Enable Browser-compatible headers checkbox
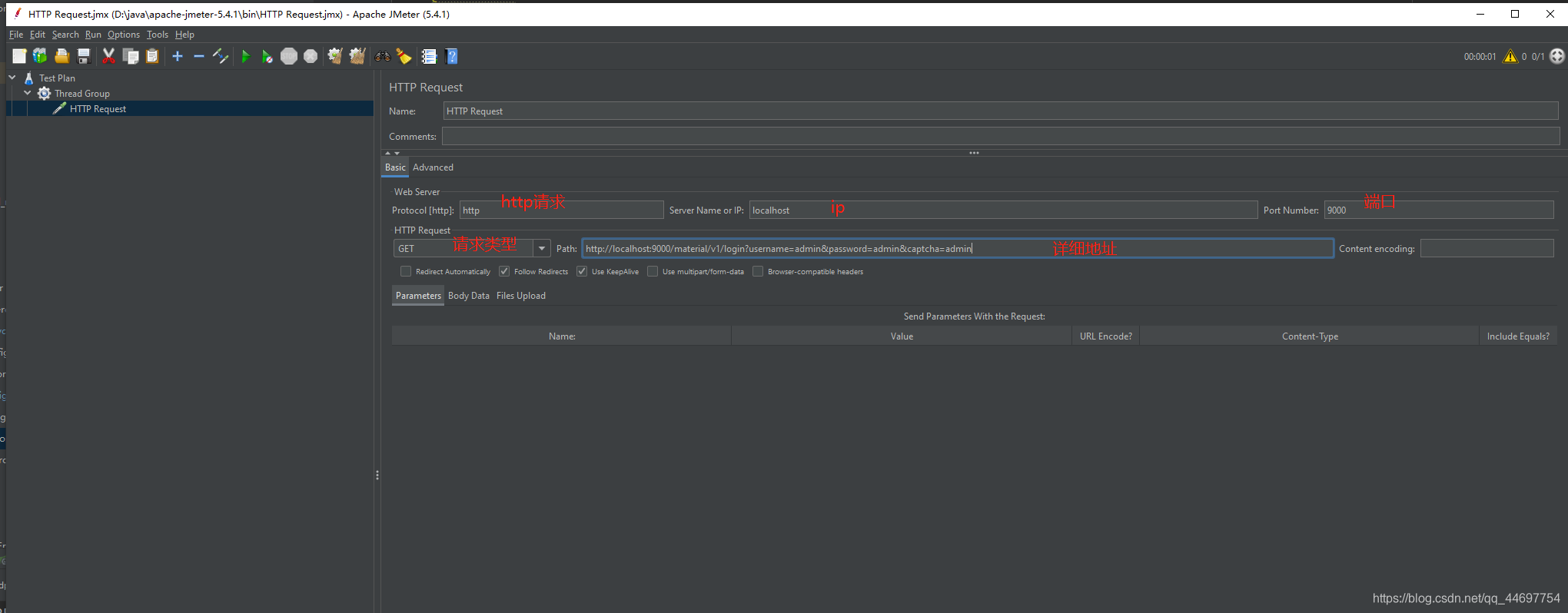1568x613 pixels. [758, 271]
